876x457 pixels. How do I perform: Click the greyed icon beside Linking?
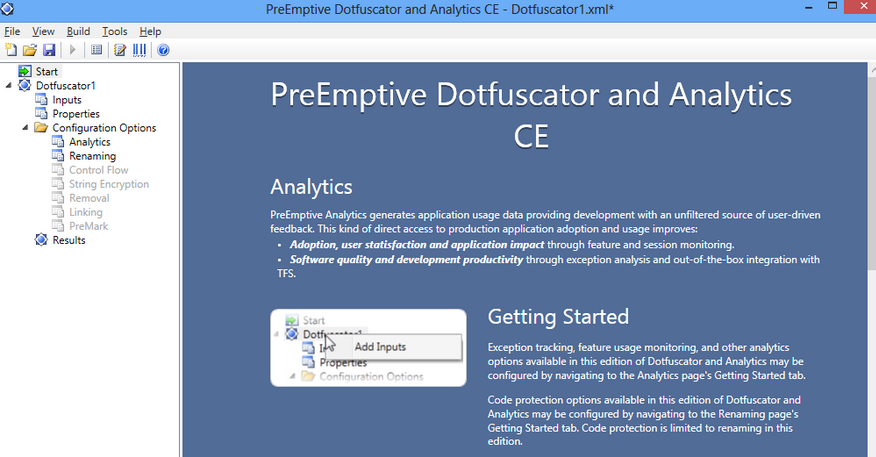pyautogui.click(x=58, y=212)
